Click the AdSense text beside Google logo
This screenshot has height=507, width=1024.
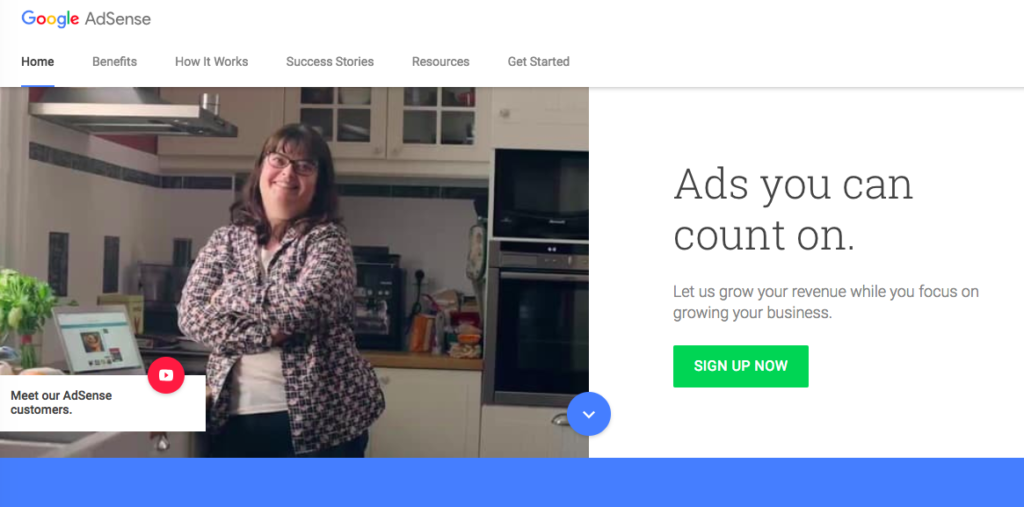pyautogui.click(x=118, y=19)
